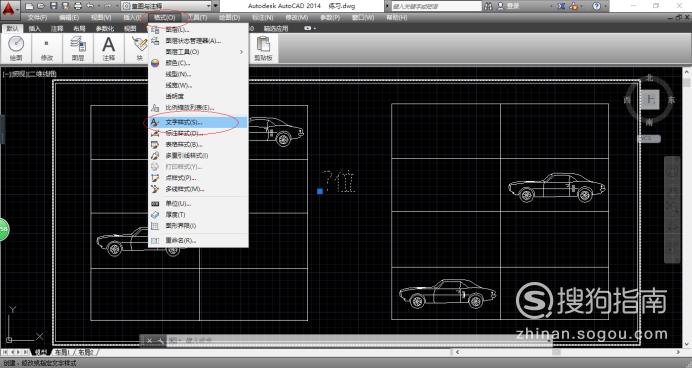Click the 窗口(W) menu

[363, 18]
